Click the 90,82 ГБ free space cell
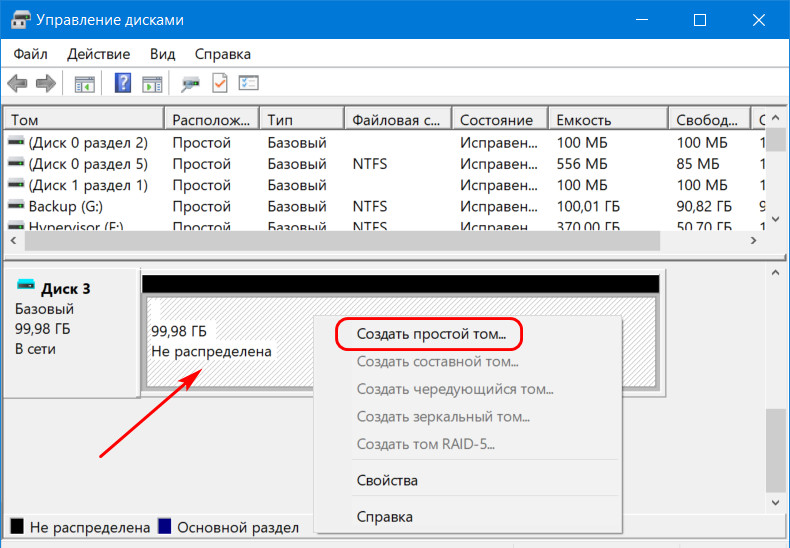Image resolution: width=790 pixels, height=548 pixels. (x=704, y=206)
